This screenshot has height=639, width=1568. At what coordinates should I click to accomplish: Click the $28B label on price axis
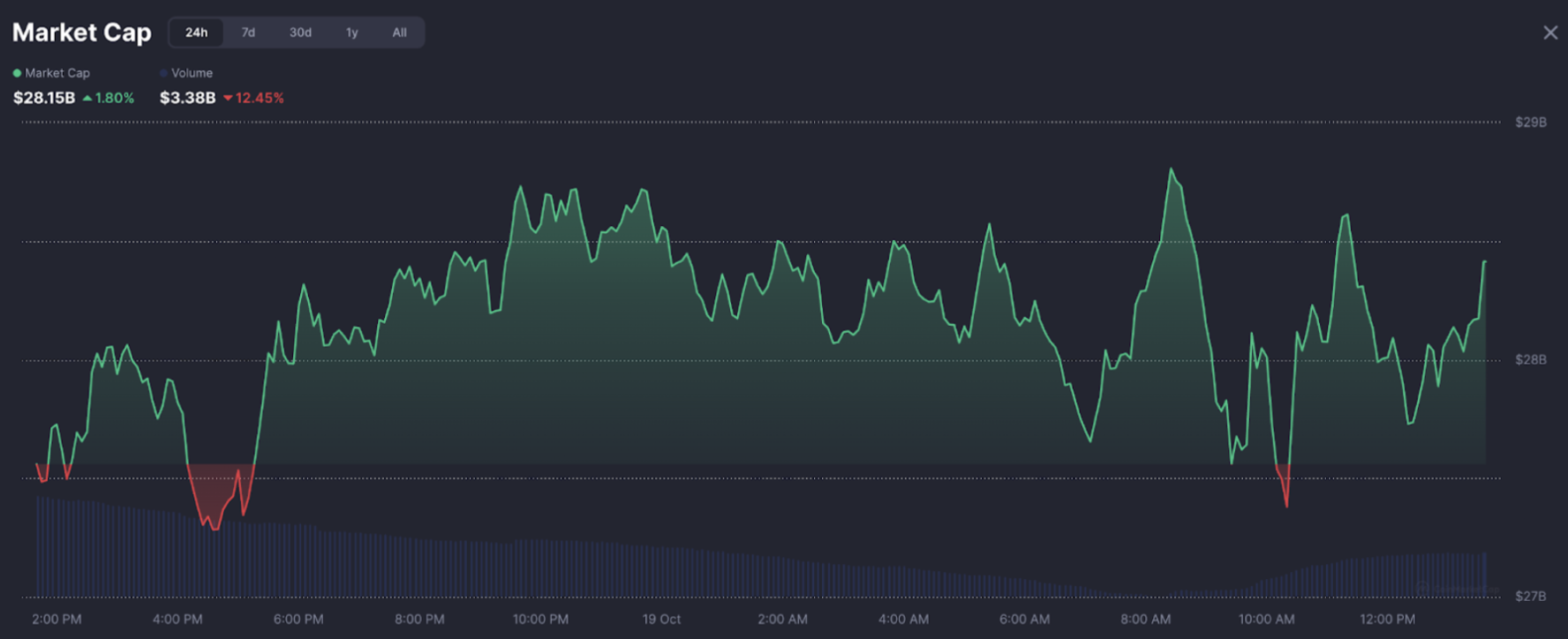pos(1530,360)
